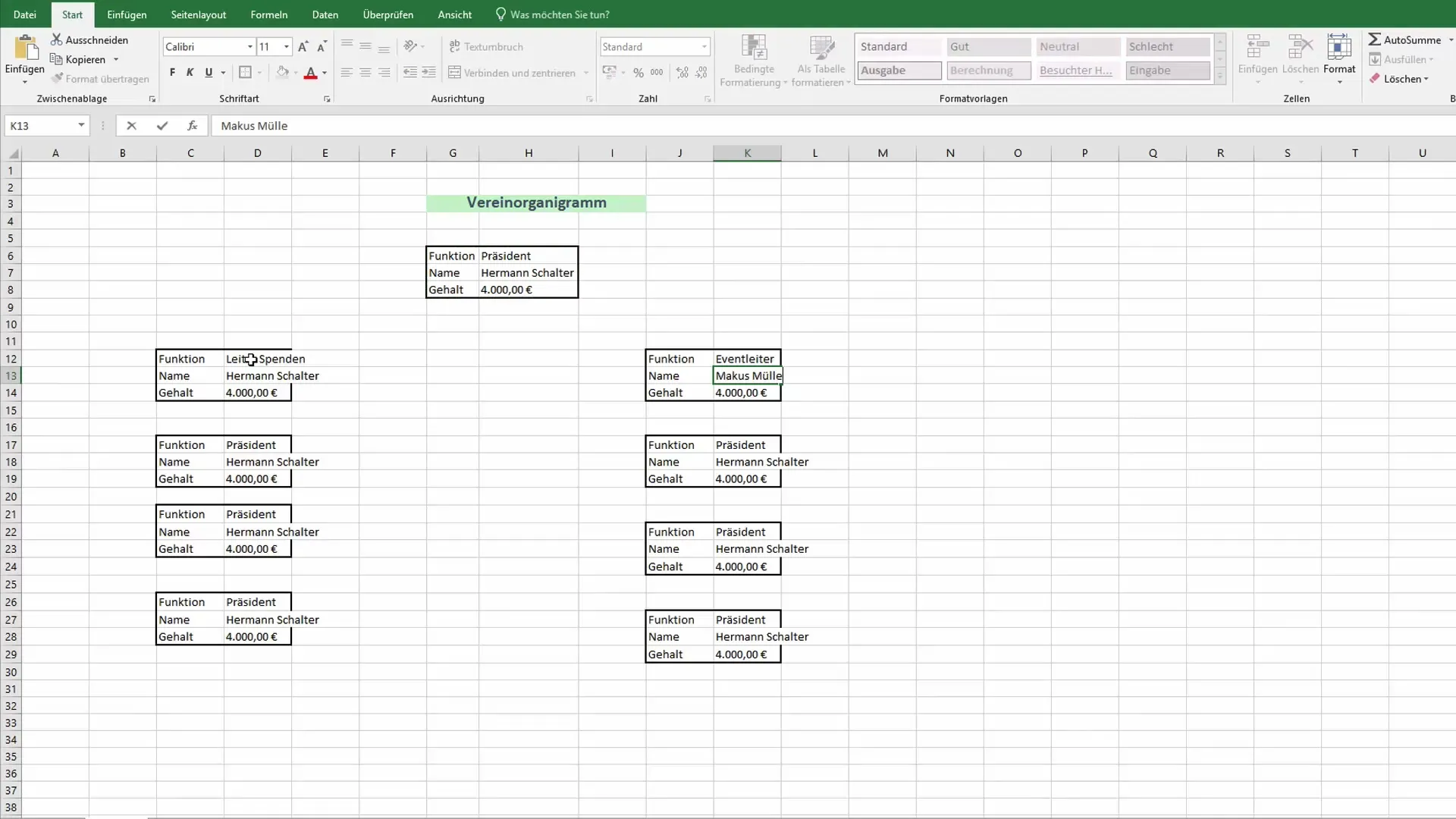Click the accounting number format icon
Screen dimensions: 1456x819
tap(609, 73)
